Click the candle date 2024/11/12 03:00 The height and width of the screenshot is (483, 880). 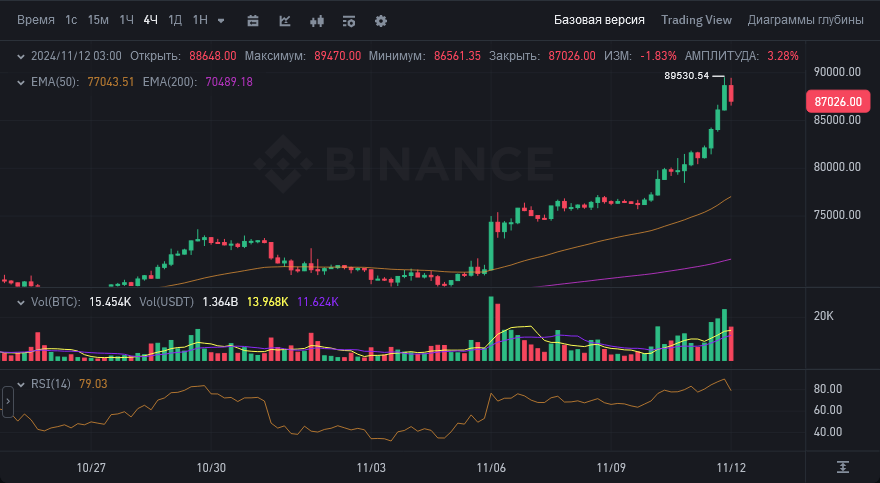(76, 56)
